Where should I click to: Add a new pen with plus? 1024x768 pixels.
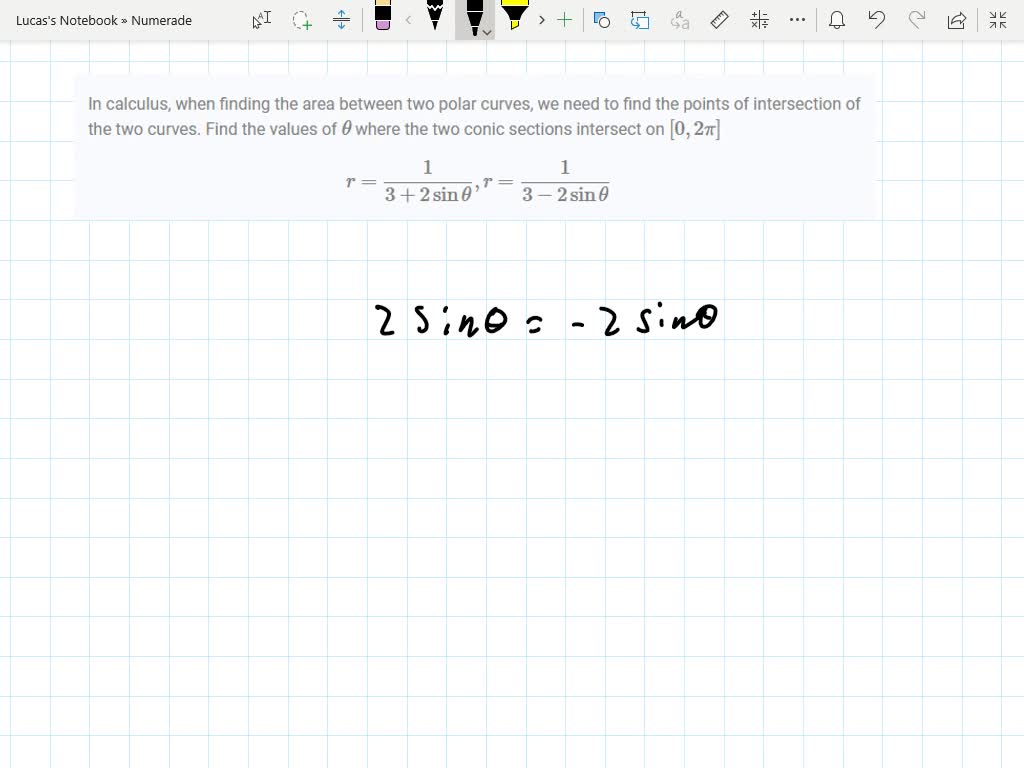point(565,20)
